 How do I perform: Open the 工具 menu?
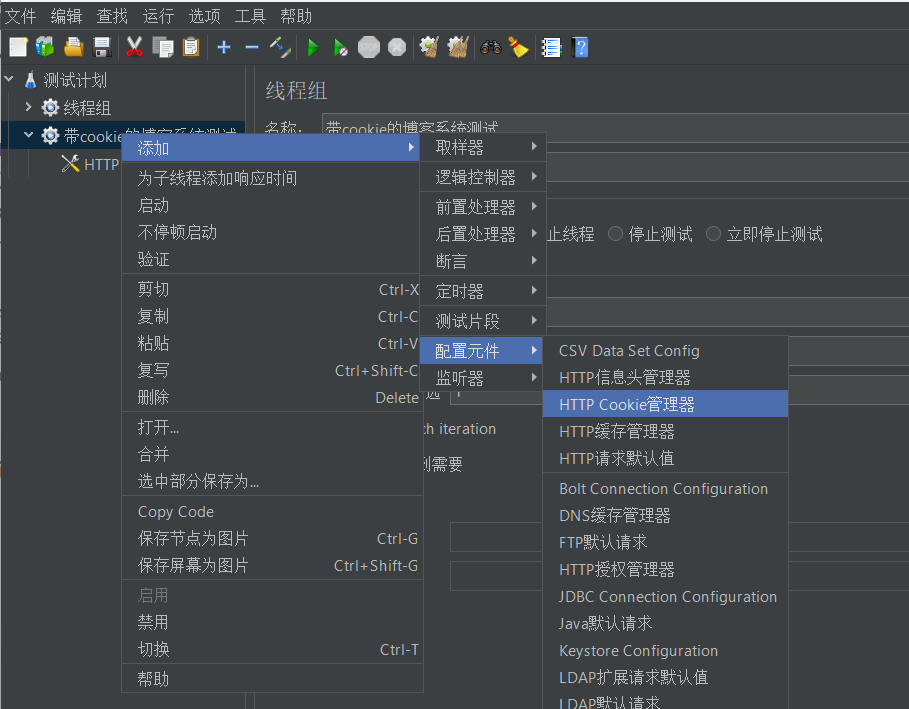250,16
